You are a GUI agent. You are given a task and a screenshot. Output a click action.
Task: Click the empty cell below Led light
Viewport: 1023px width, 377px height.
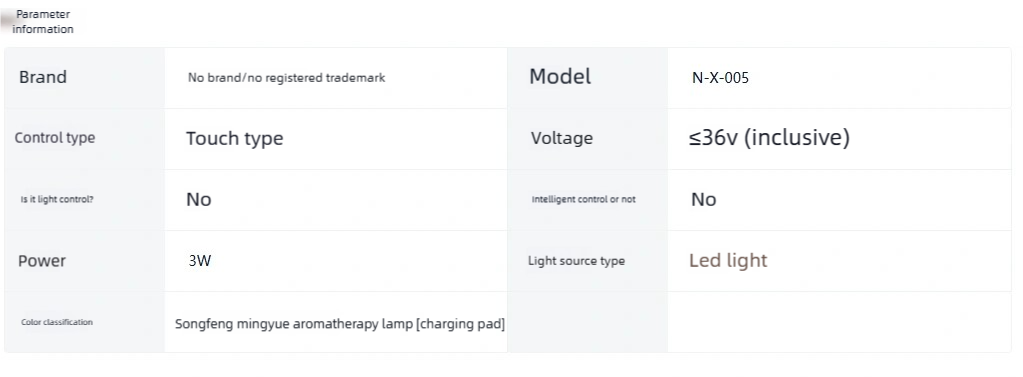839,322
